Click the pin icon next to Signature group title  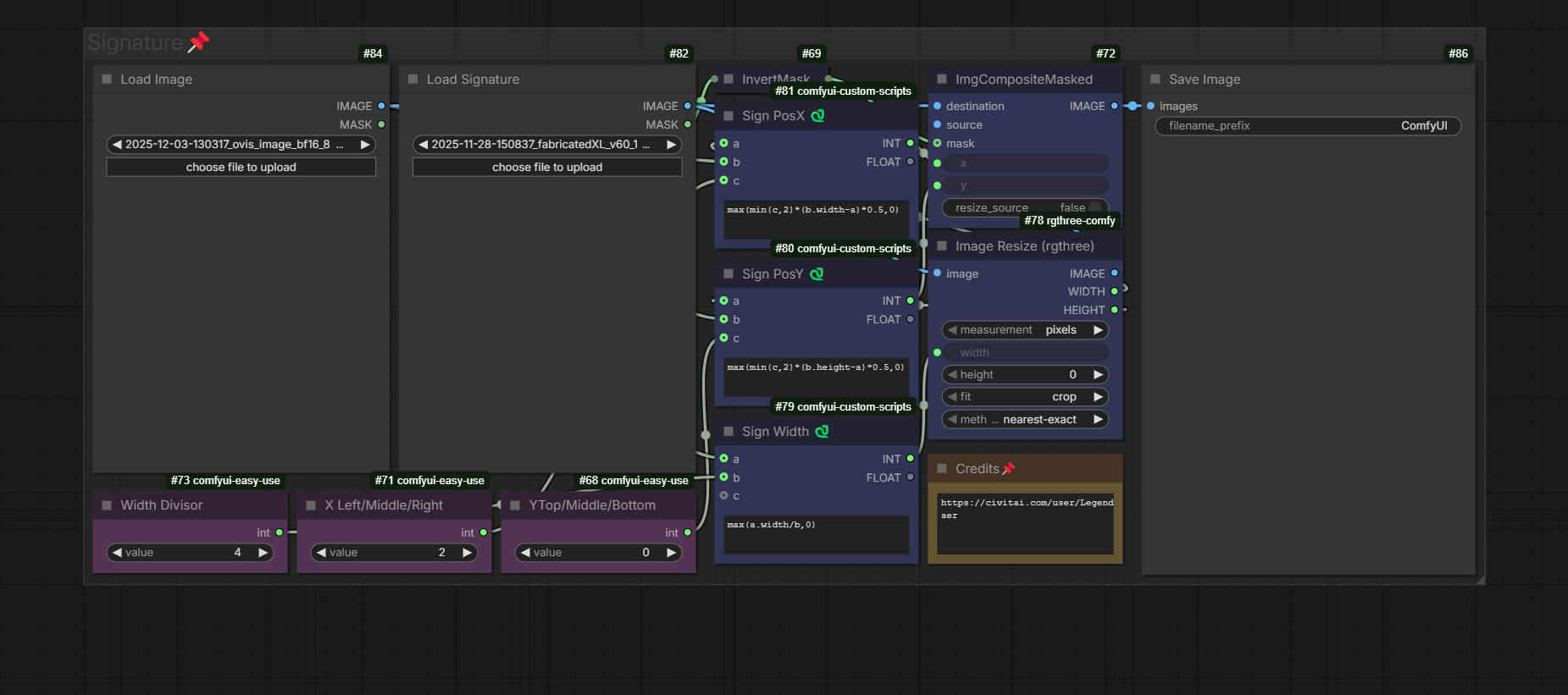coord(198,41)
